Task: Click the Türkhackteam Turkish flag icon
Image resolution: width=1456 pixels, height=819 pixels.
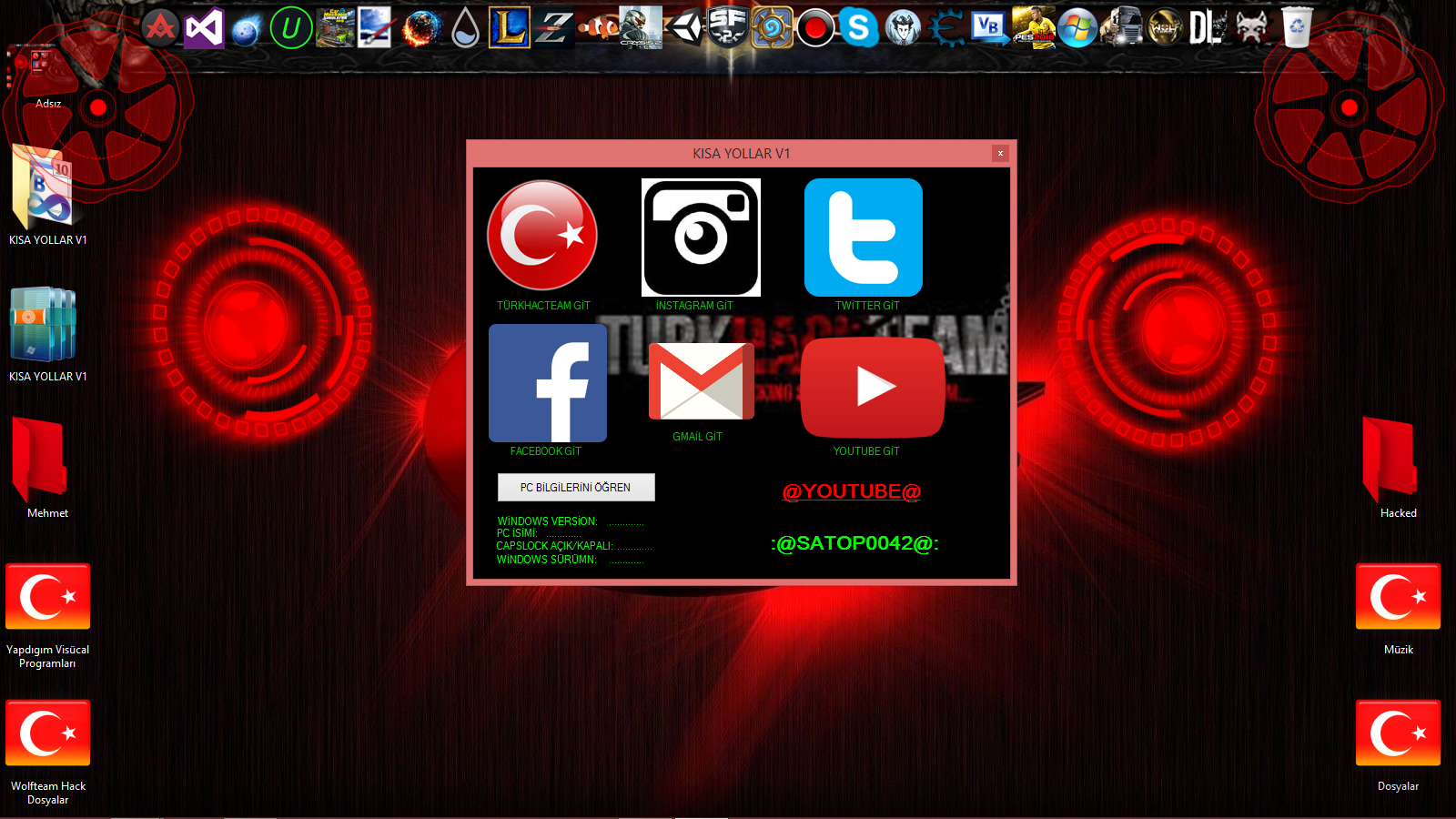Action: [x=542, y=235]
